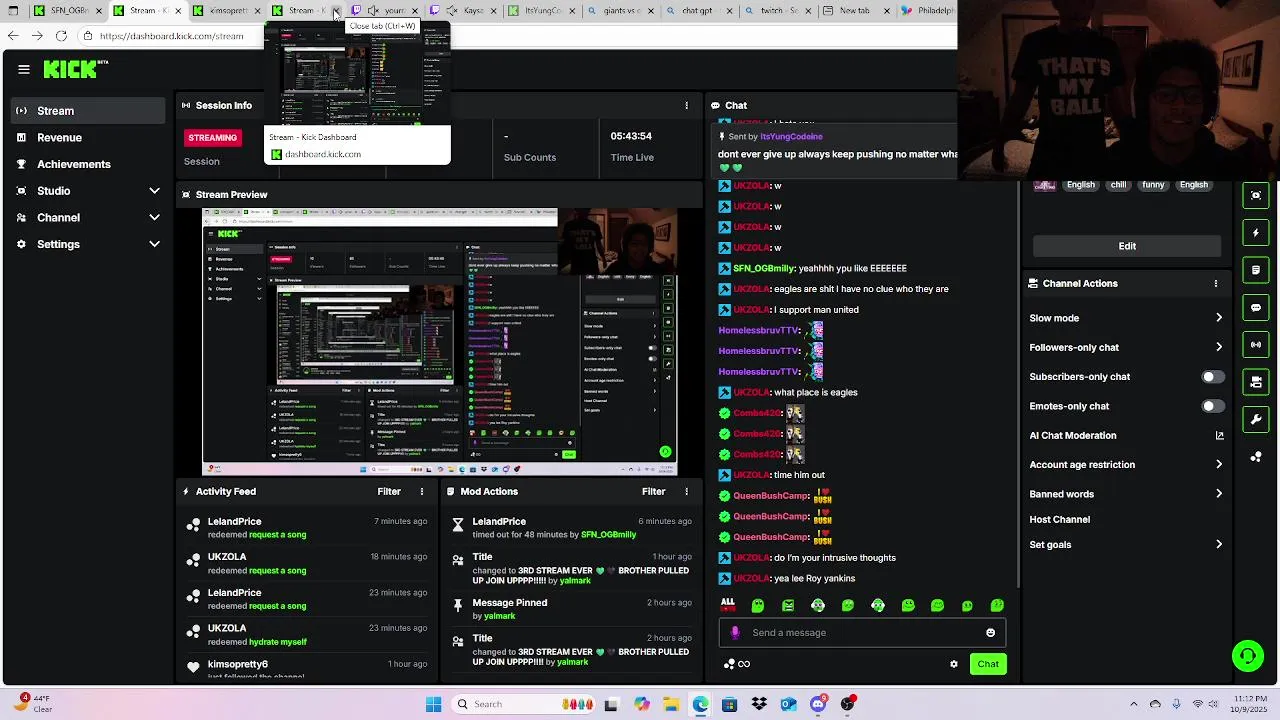Viewport: 1280px width, 720px height.
Task: Click the Edit stream info button
Action: [x=1127, y=246]
